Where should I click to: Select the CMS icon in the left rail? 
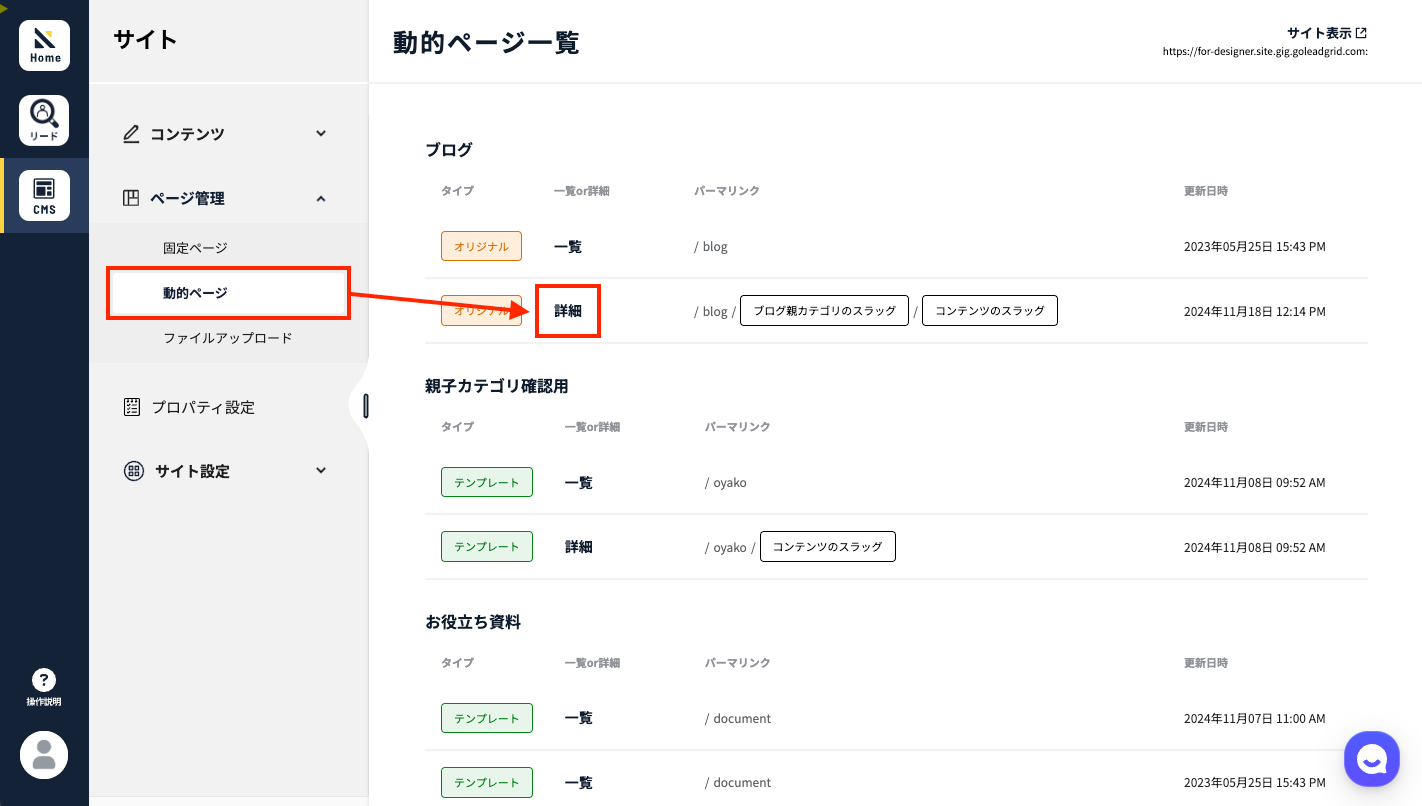point(44,195)
